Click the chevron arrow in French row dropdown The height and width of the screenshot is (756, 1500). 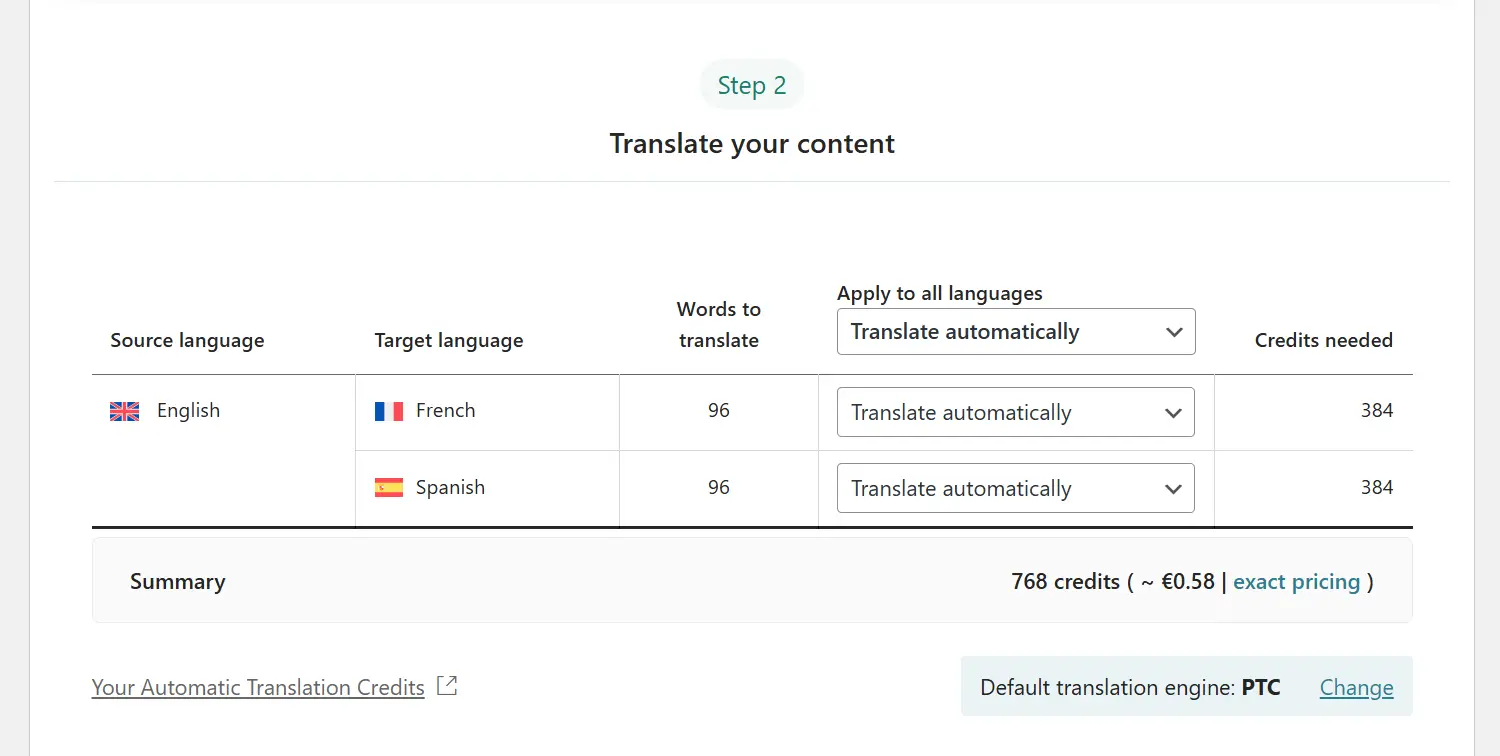[1174, 413]
